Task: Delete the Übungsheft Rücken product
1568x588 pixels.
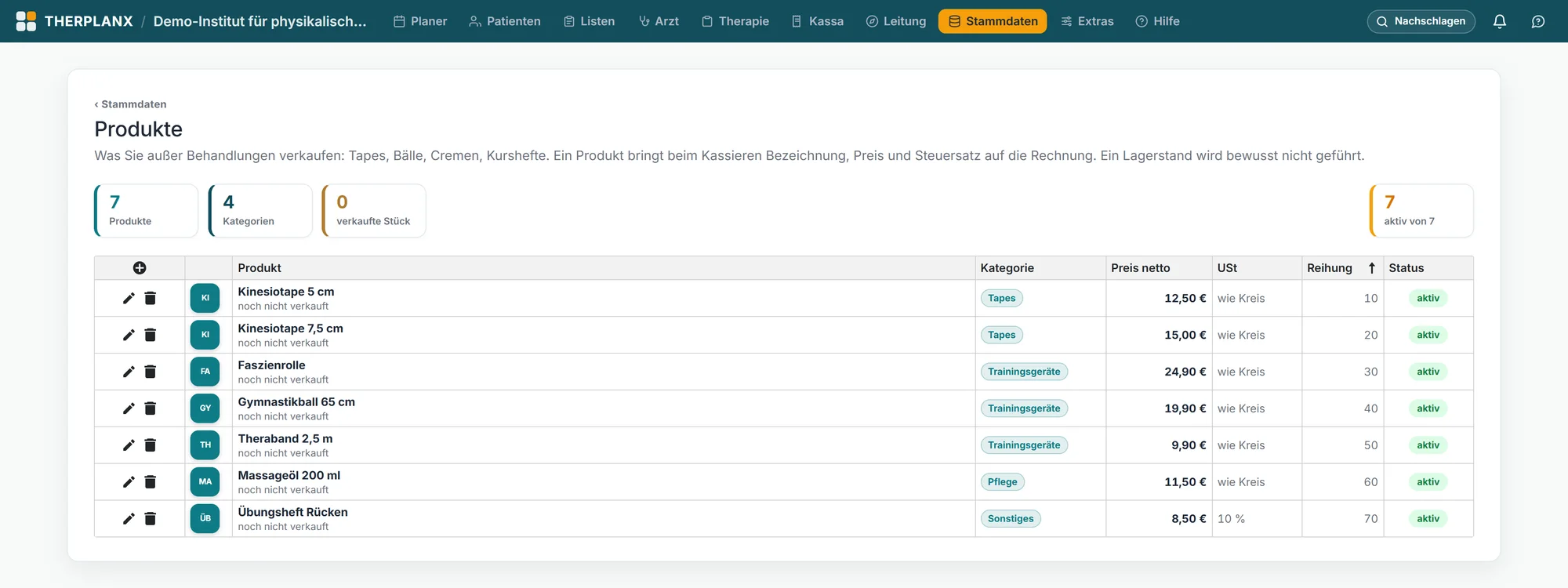Action: tap(151, 519)
